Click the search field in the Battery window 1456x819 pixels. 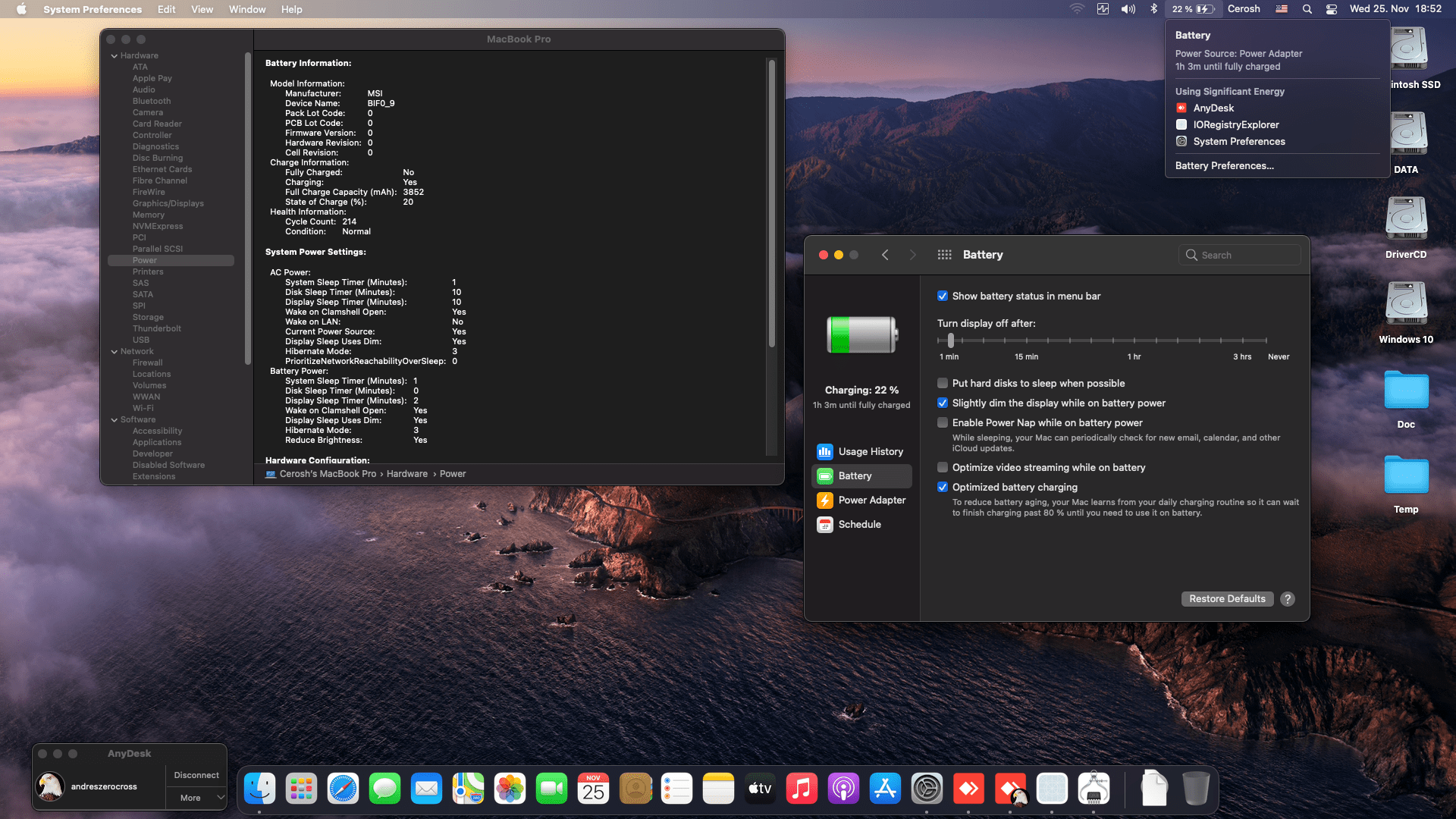[1239, 255]
